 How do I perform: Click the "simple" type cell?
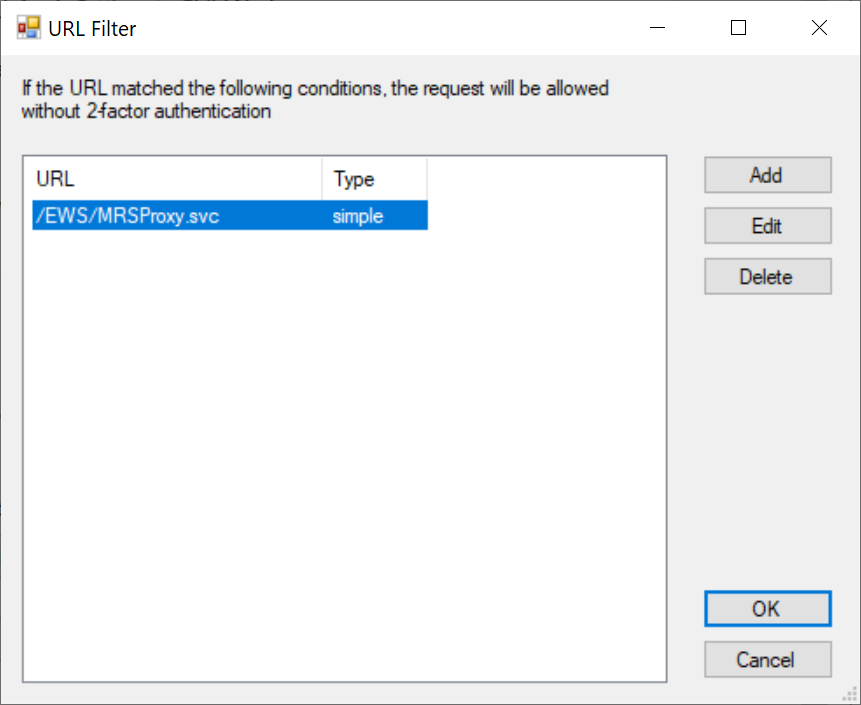[x=358, y=216]
